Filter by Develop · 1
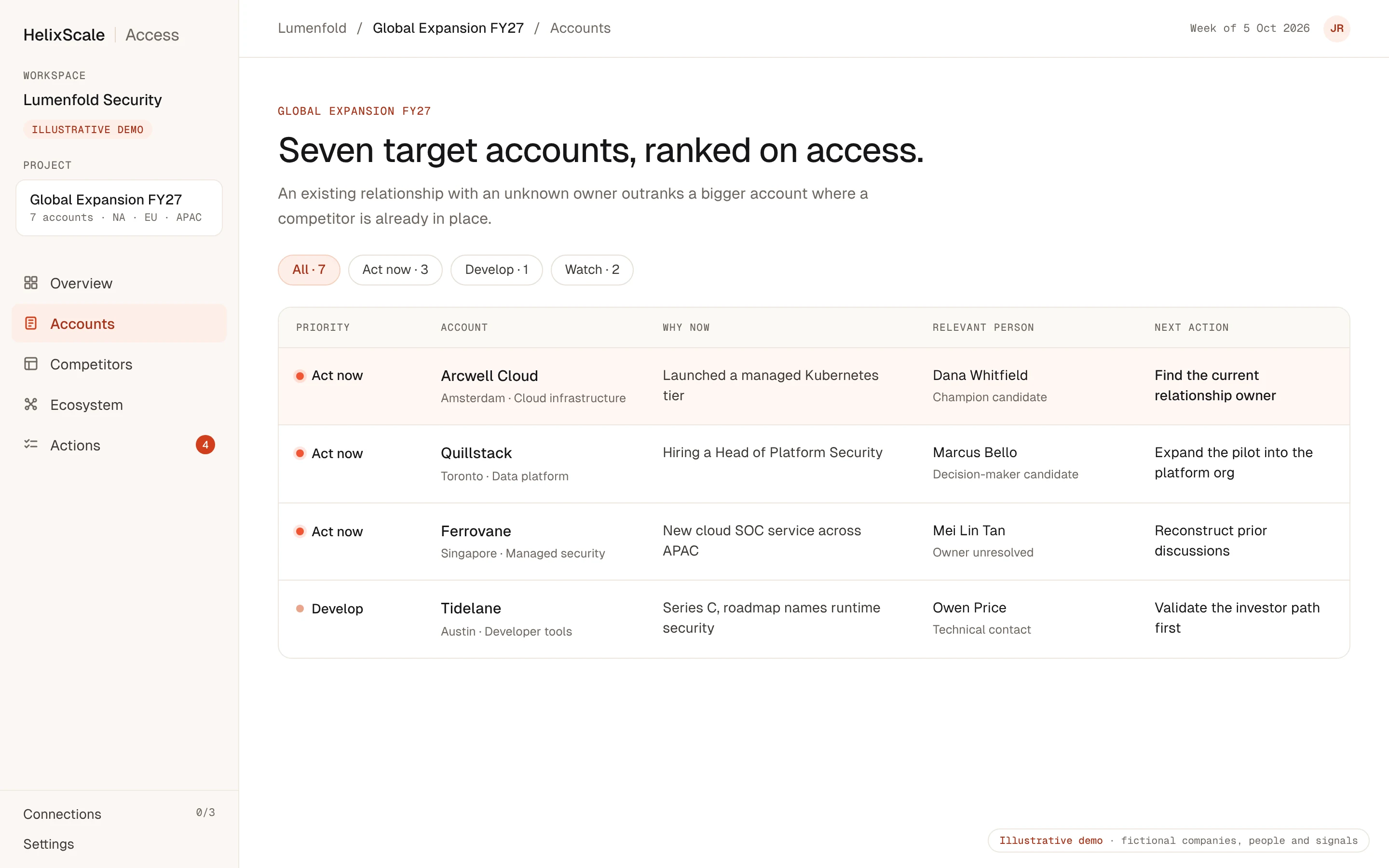 coord(496,270)
